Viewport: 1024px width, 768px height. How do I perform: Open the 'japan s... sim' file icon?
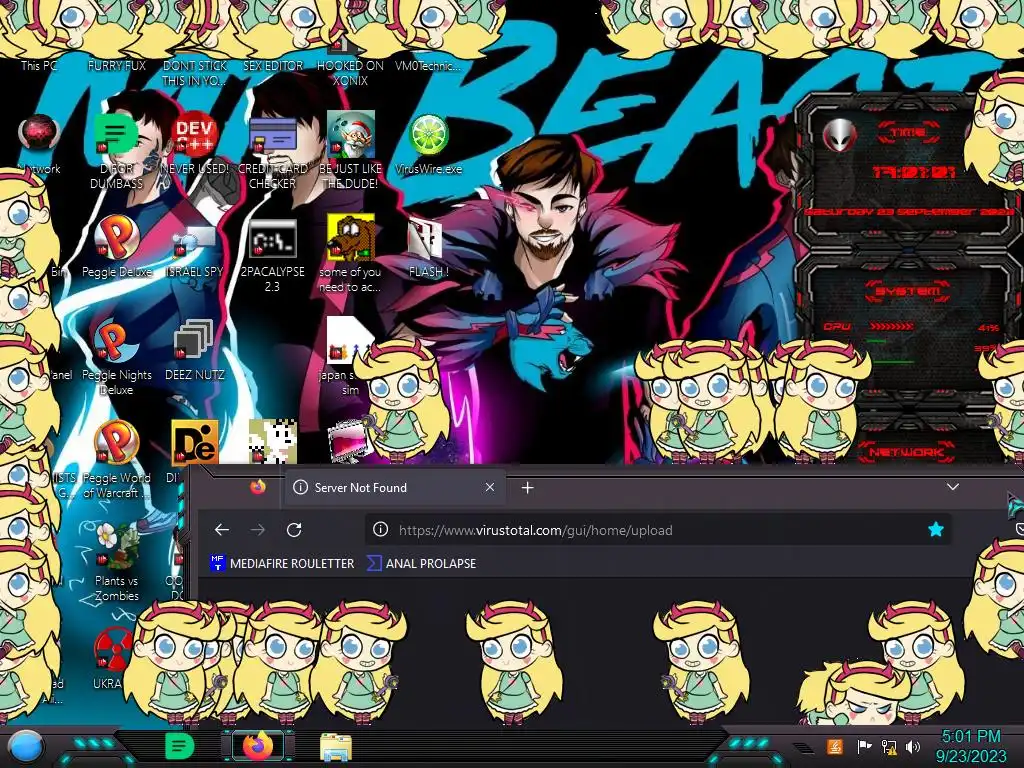tap(346, 342)
